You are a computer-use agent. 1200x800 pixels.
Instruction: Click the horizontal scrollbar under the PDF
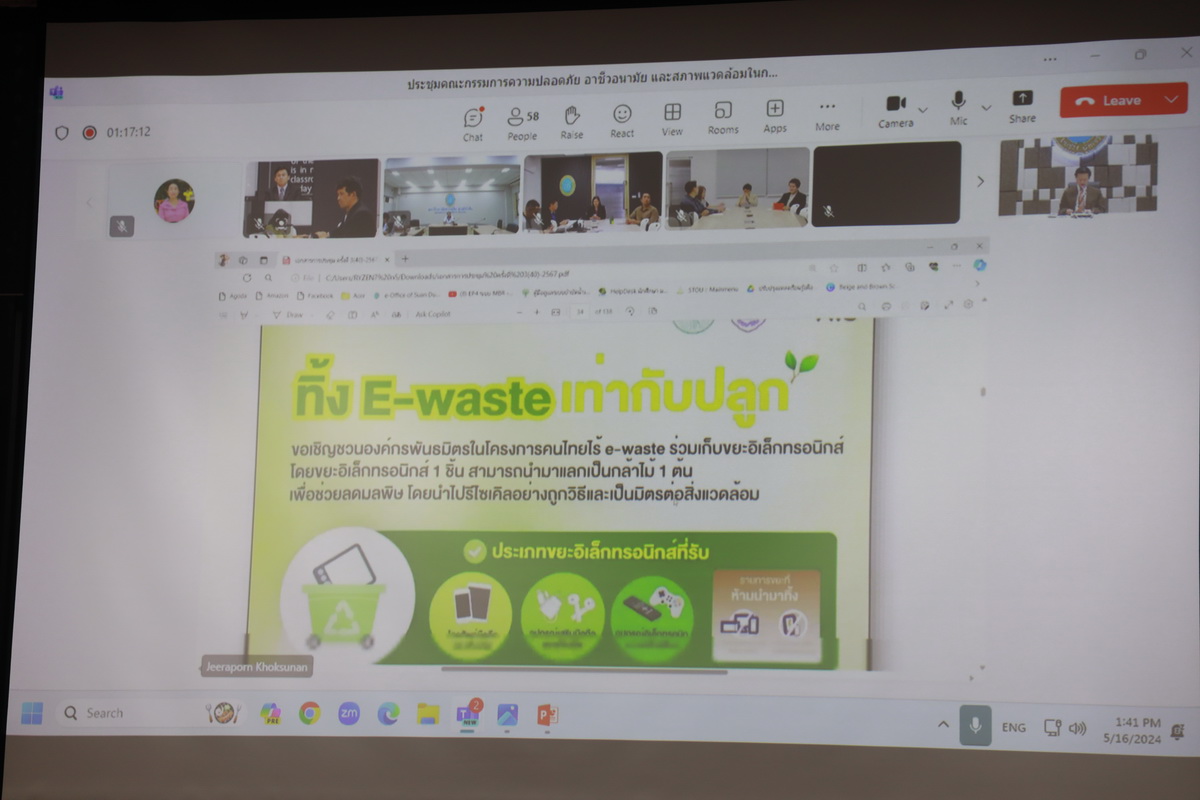584,671
